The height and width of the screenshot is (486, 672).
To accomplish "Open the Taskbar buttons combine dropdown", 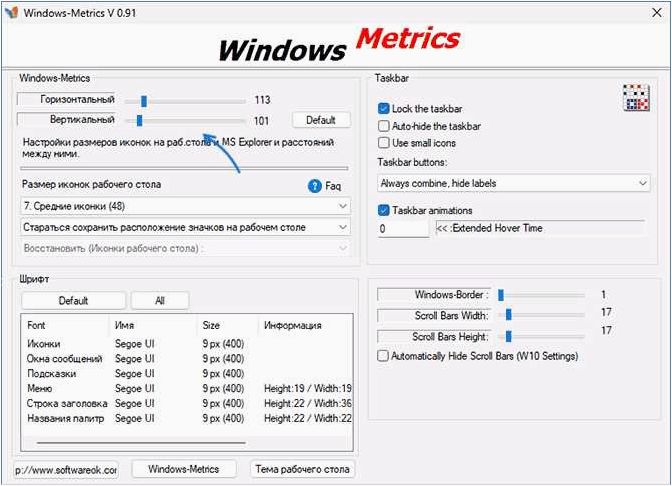I will pos(513,183).
